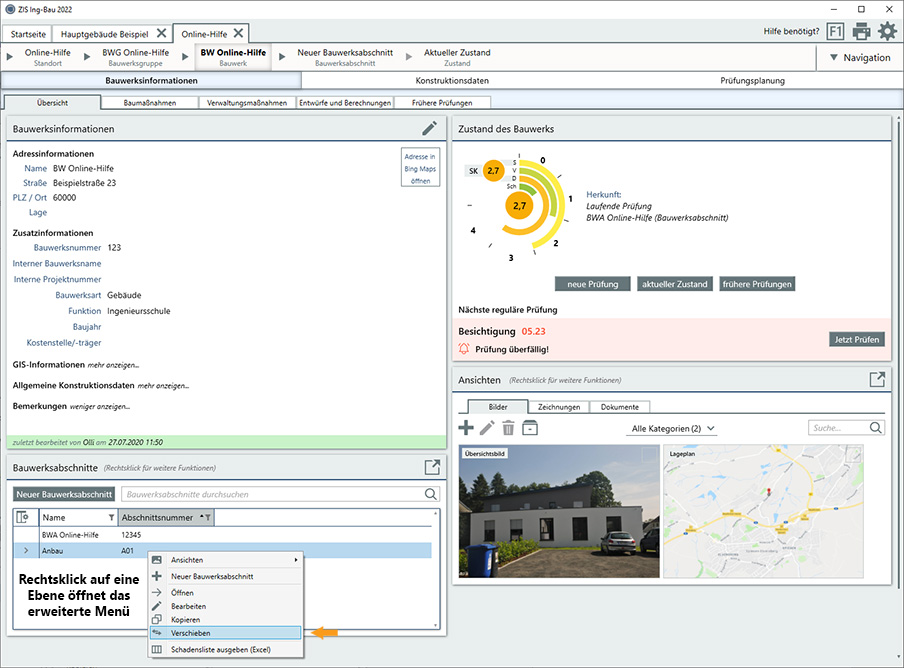This screenshot has width=904, height=668.
Task: Open the Lageplan map thumbnail
Action: [x=763, y=511]
